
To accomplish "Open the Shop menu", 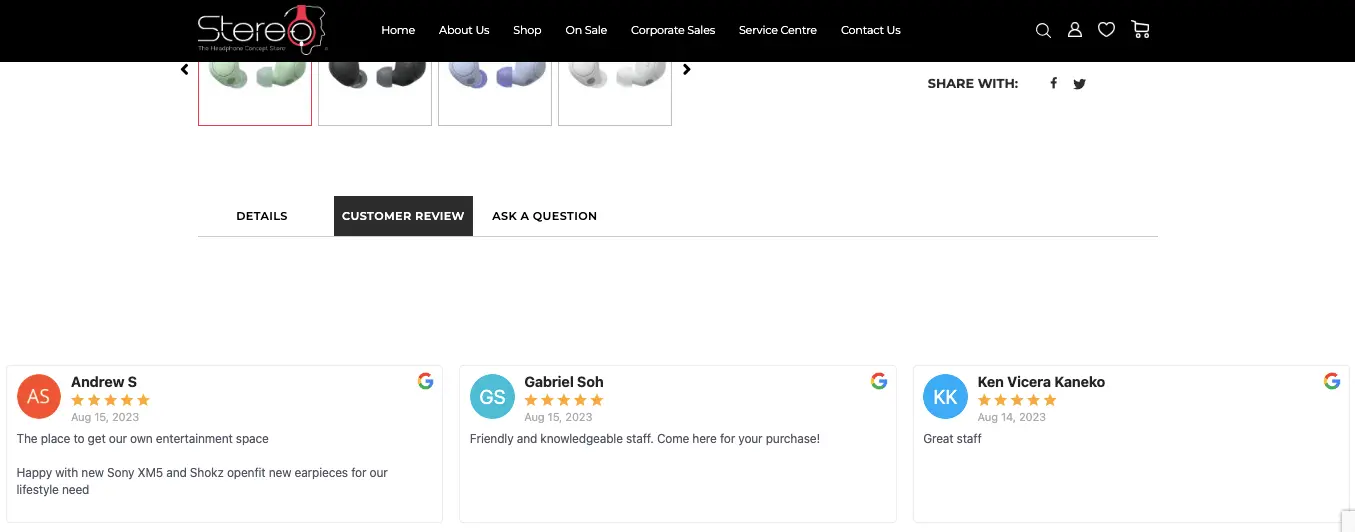I will (527, 30).
